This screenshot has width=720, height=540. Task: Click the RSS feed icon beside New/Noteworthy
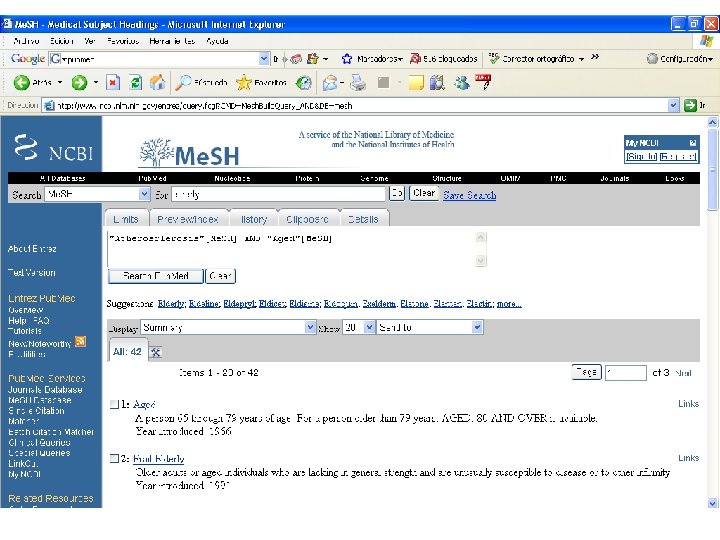pyautogui.click(x=80, y=342)
